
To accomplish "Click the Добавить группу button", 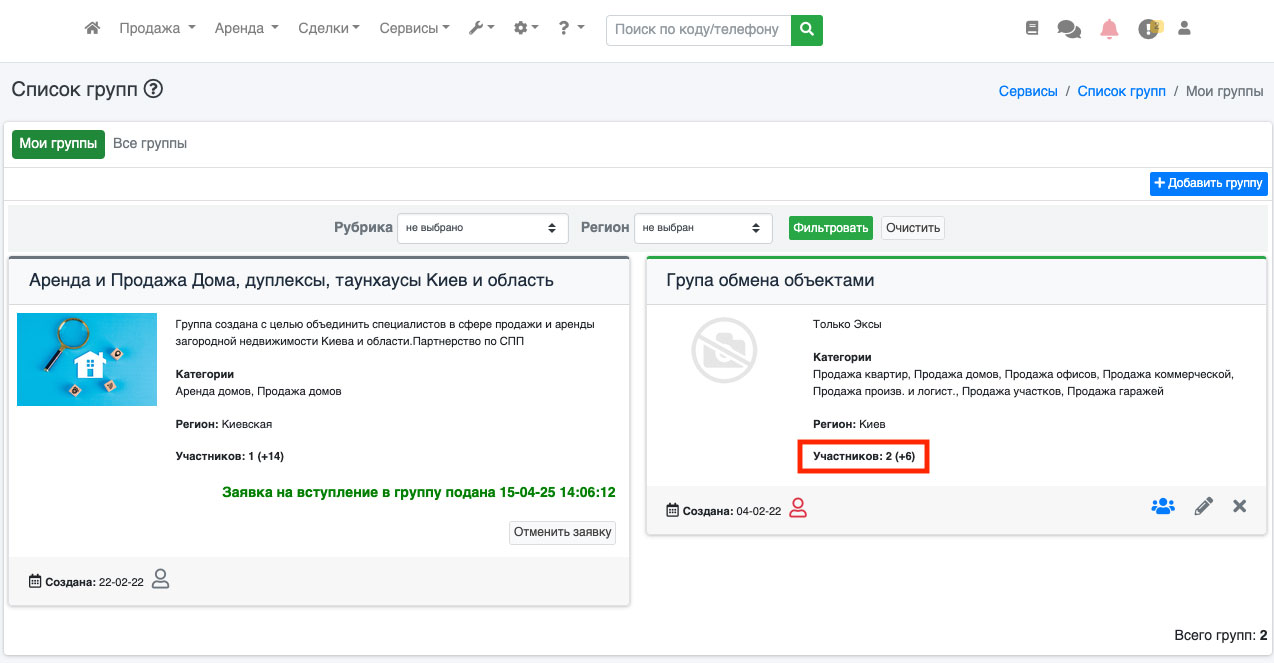I will tap(1209, 184).
